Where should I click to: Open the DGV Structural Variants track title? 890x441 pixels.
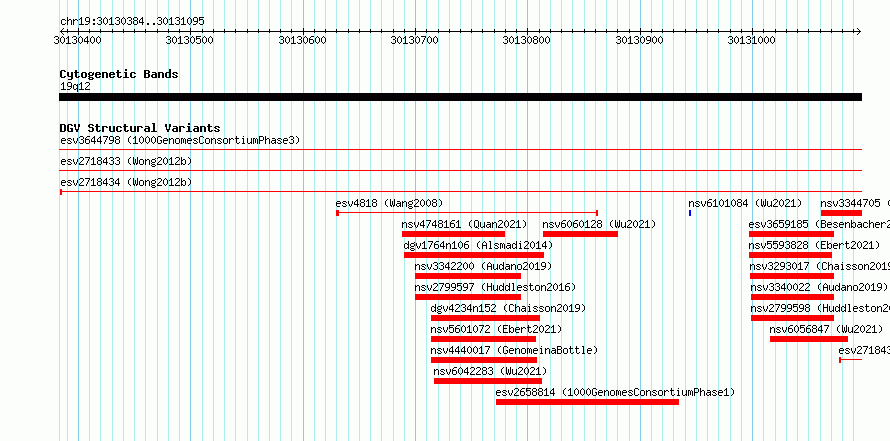coord(140,128)
